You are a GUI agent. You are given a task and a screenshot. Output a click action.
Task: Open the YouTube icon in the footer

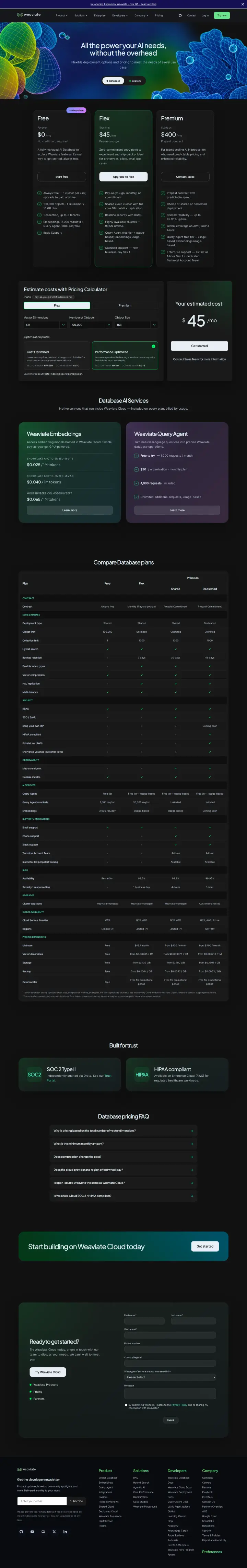point(32,1532)
